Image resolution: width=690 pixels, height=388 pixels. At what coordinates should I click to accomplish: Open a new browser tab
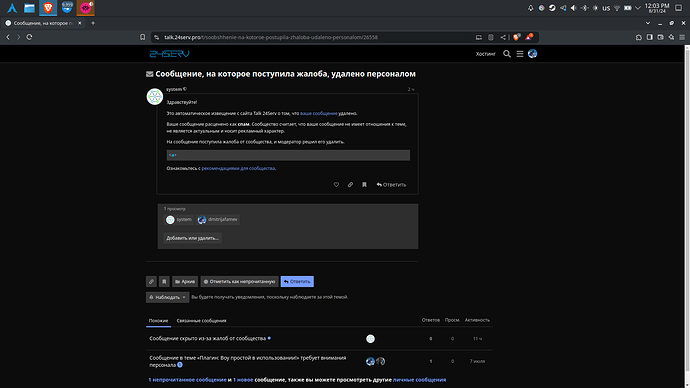point(93,23)
